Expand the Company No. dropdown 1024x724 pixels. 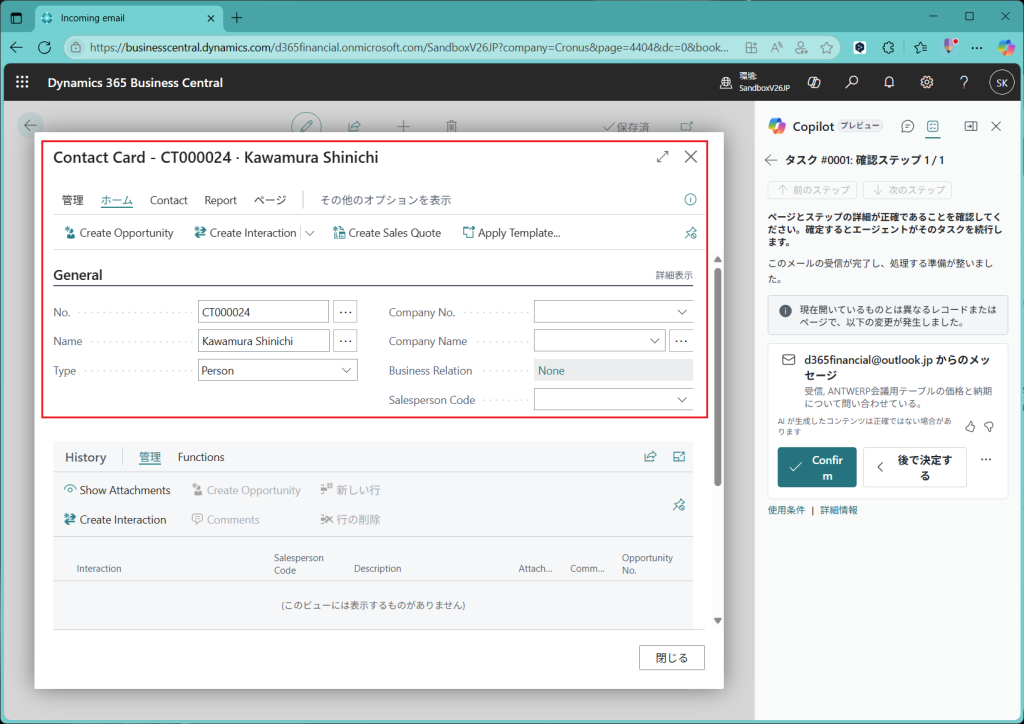coord(682,312)
